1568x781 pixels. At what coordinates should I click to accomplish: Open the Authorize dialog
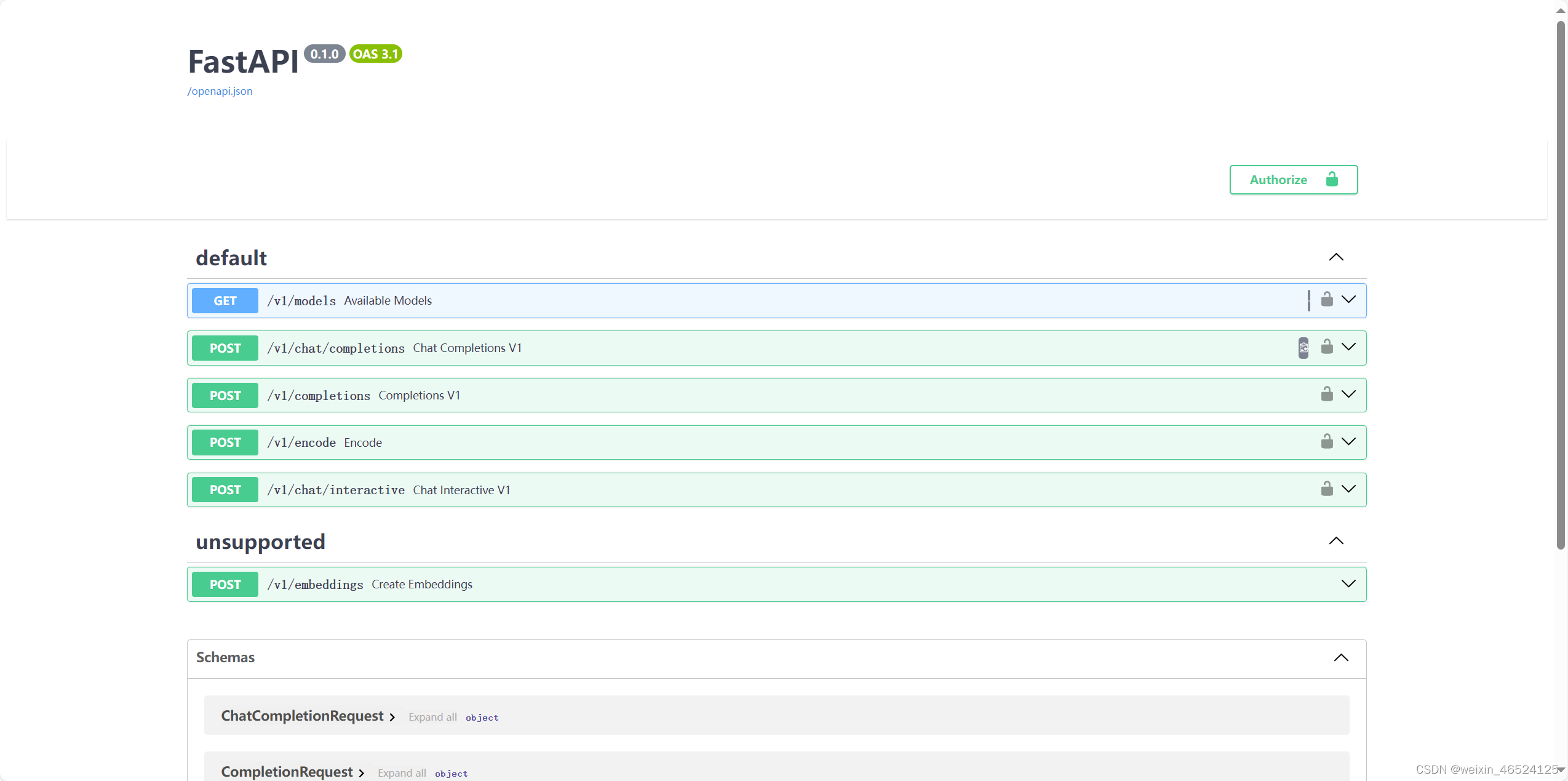pyautogui.click(x=1293, y=180)
